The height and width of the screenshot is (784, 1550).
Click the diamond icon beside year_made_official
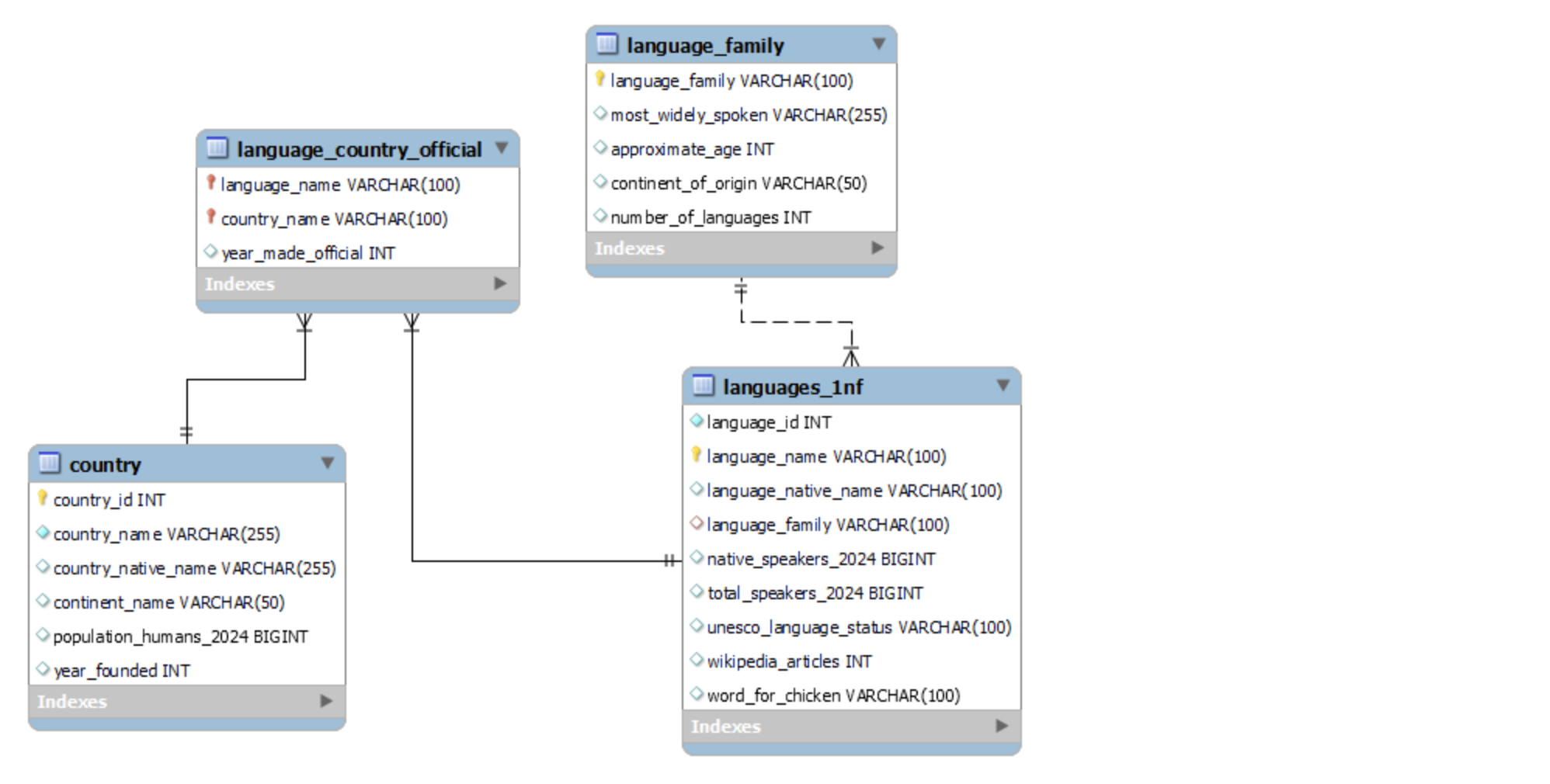(x=210, y=252)
